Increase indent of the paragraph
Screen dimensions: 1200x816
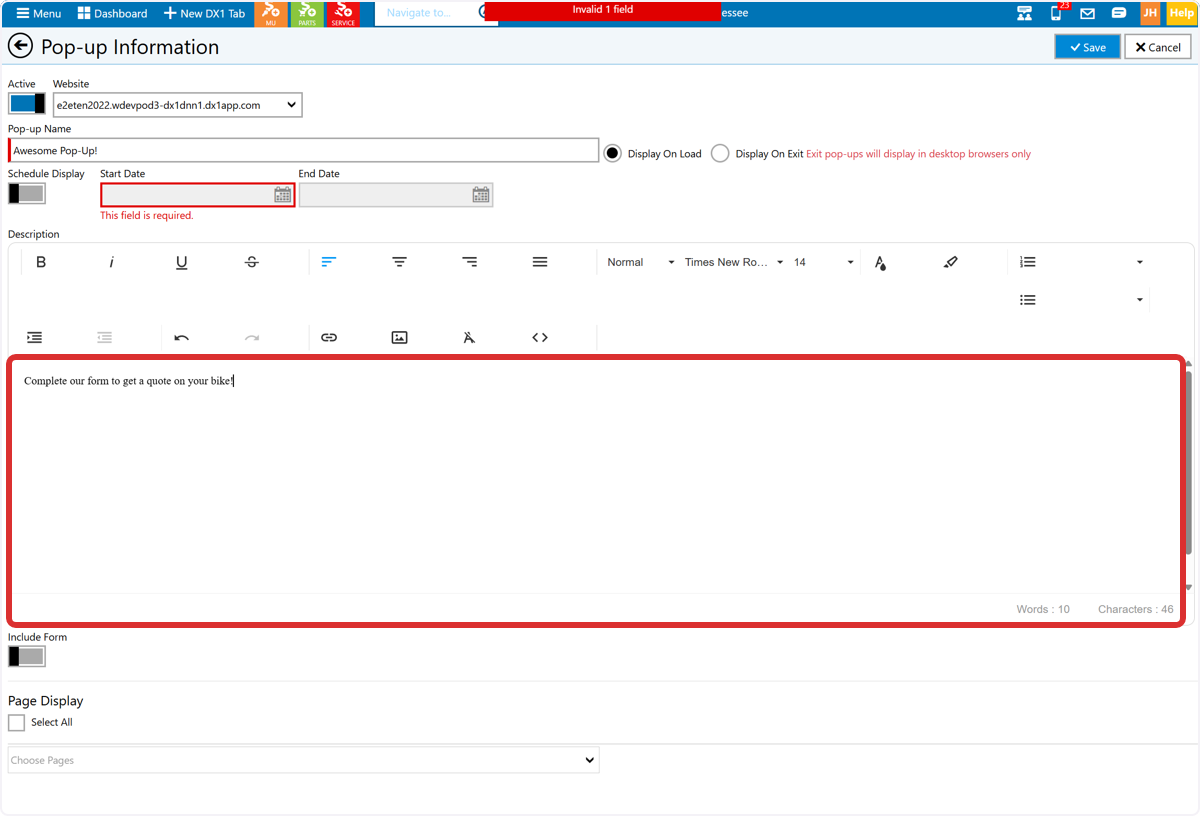pyautogui.click(x=34, y=338)
